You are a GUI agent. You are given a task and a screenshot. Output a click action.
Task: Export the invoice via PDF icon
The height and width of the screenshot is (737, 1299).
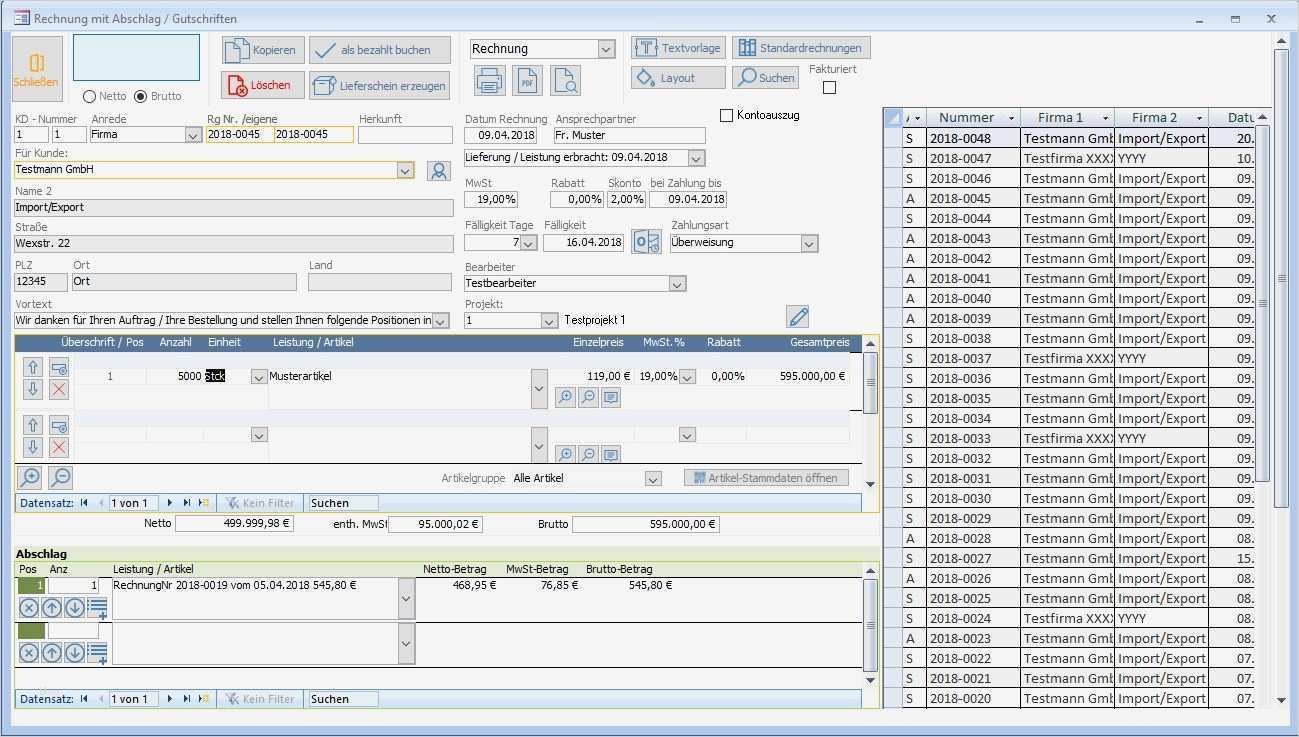[x=527, y=81]
